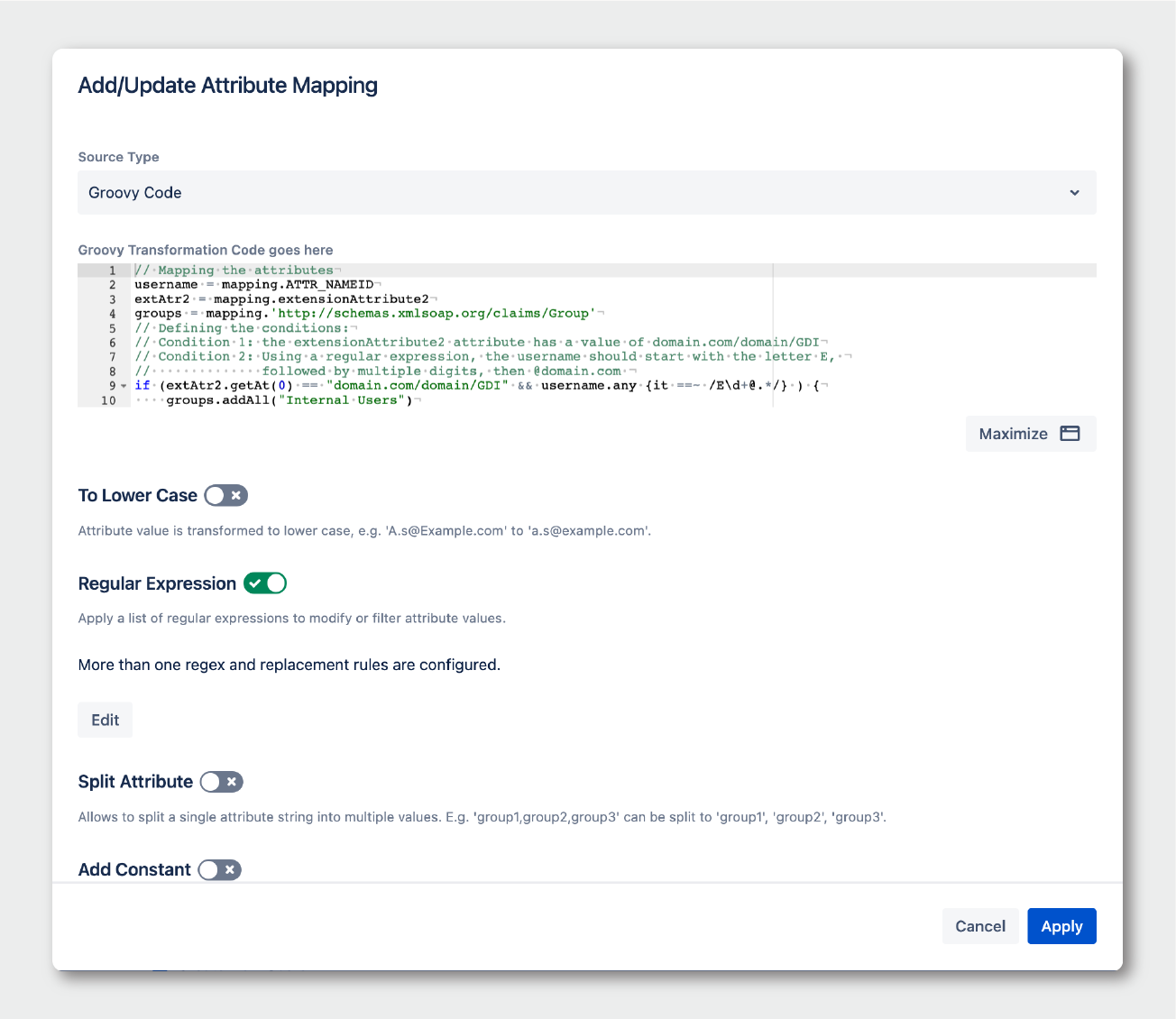Click the 'Apply a list of regular expressions' description
1176x1019 pixels.
pyautogui.click(x=292, y=619)
